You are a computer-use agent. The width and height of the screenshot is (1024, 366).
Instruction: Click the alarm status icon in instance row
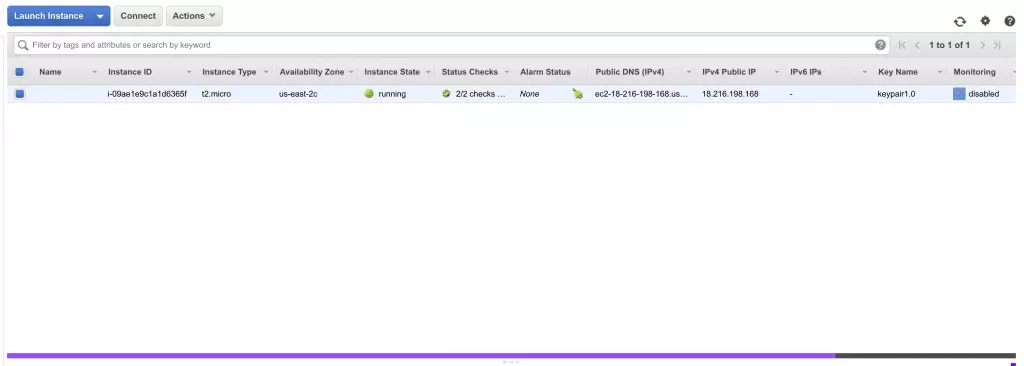point(577,94)
